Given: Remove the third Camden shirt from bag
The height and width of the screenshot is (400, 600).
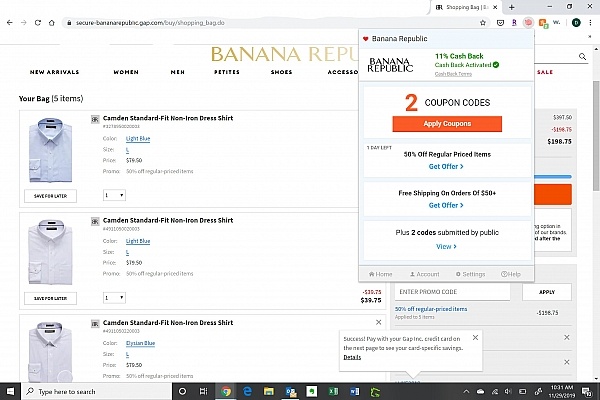Looking at the screenshot, I should coord(377,323).
